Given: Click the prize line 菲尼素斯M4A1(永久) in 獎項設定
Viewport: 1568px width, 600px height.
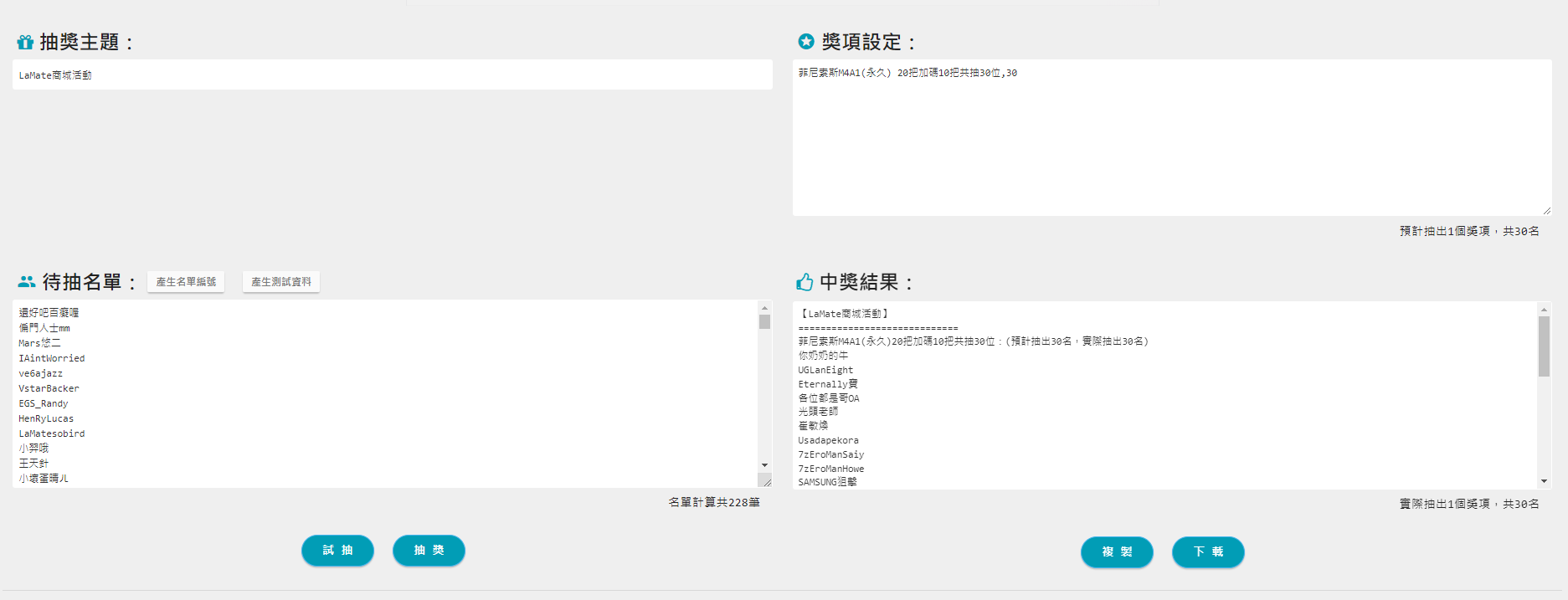Looking at the screenshot, I should pos(907,73).
